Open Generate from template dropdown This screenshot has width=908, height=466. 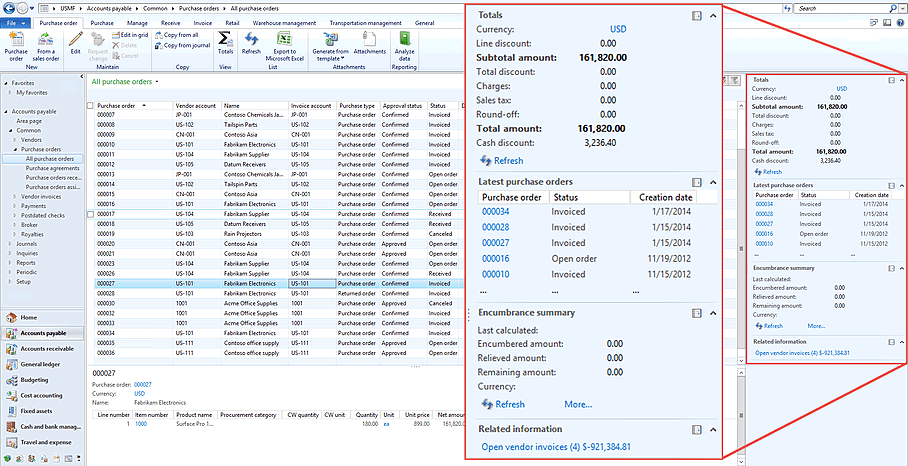329,46
